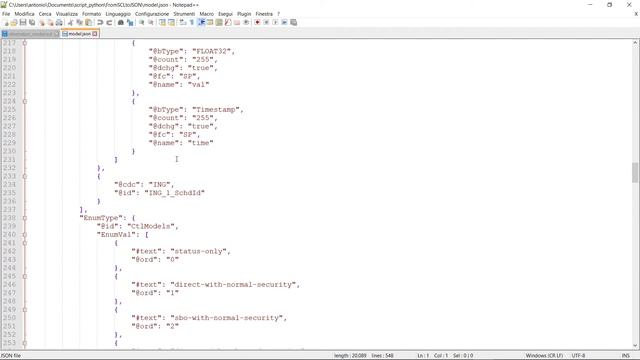Open the Modifica menu
Image resolution: width=640 pixels, height=360 pixels.
[24, 14]
